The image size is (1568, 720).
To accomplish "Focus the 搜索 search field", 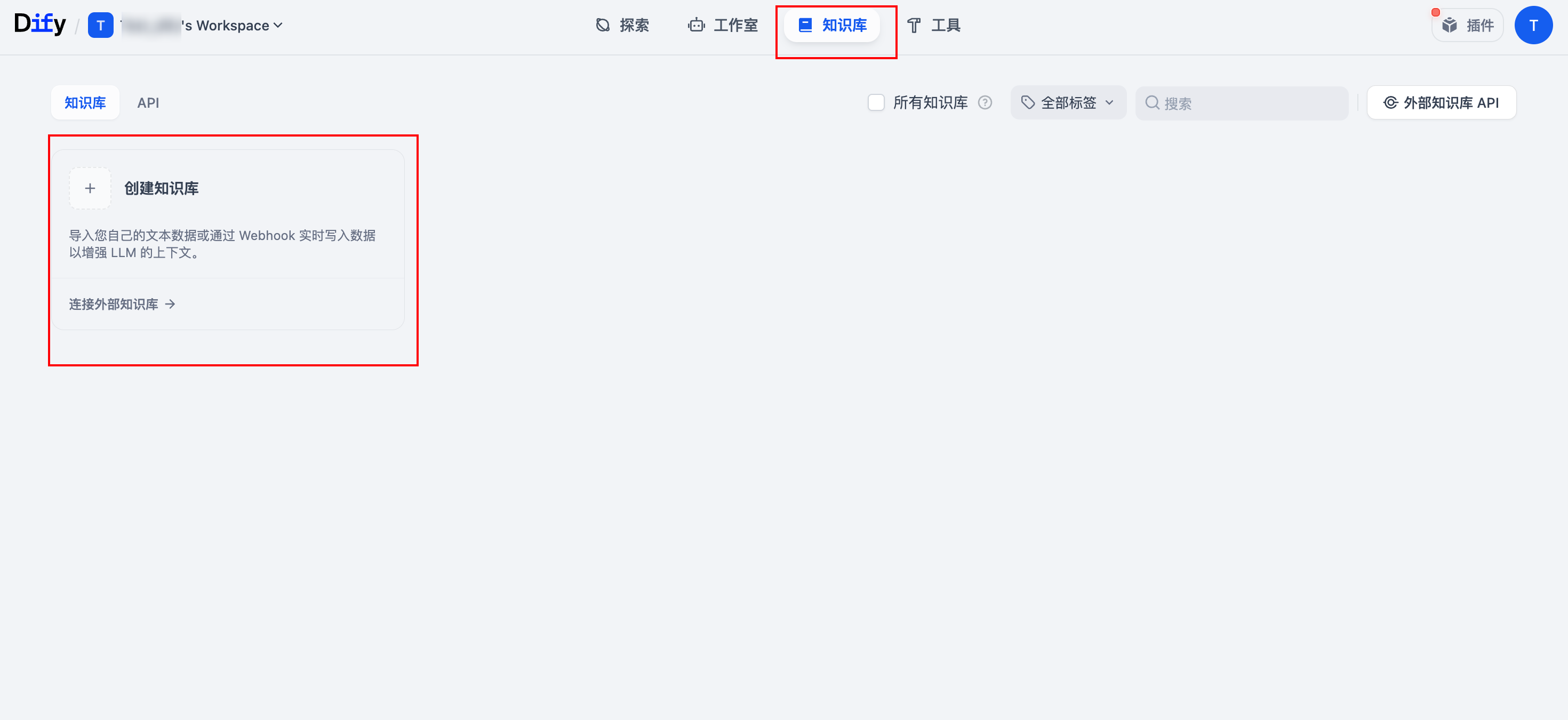I will (1242, 102).
